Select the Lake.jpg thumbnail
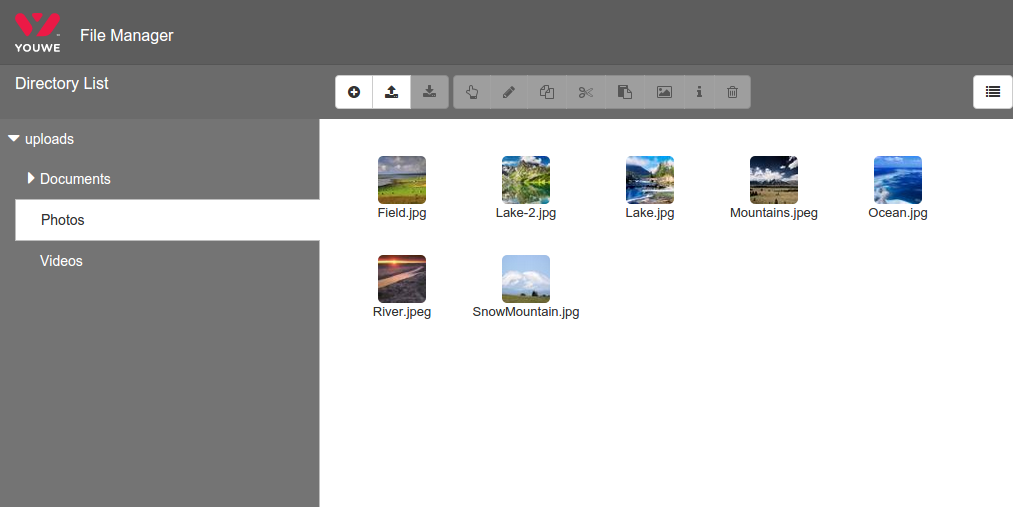The height and width of the screenshot is (507, 1013). pos(650,180)
